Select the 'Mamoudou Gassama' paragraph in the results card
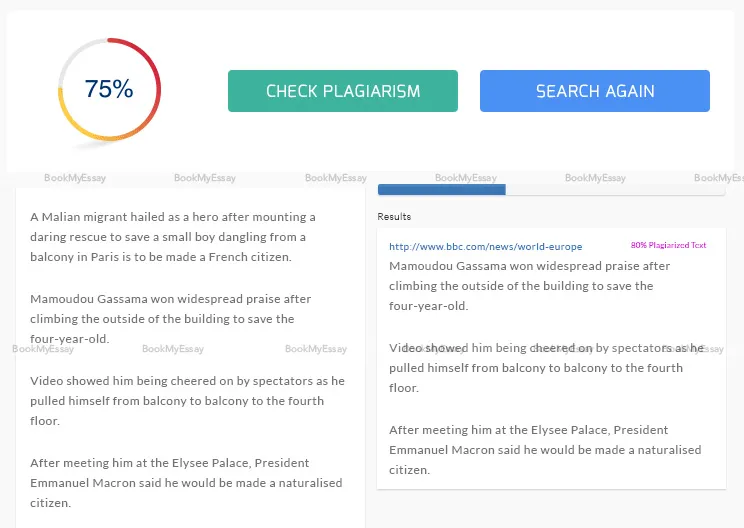The image size is (744, 528). pos(529,286)
